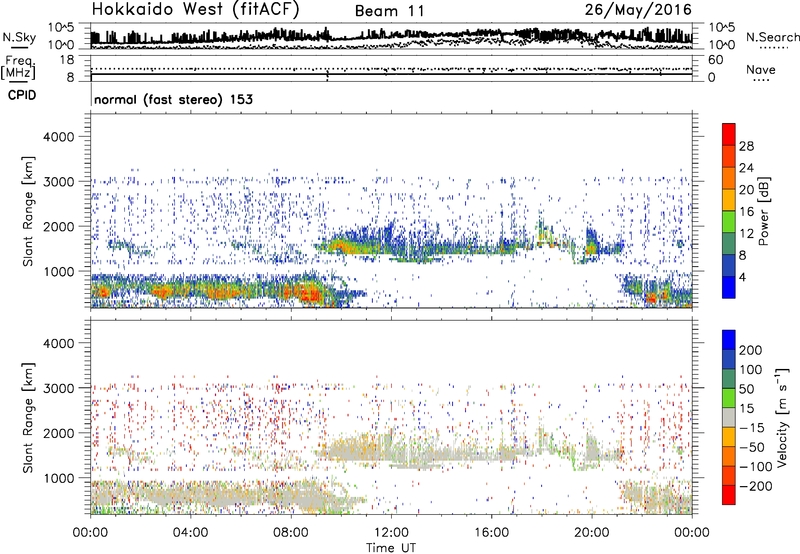Click the power colorbar '16' label
Image resolution: width=800 pixels, height=554 pixels.
pyautogui.click(x=746, y=212)
